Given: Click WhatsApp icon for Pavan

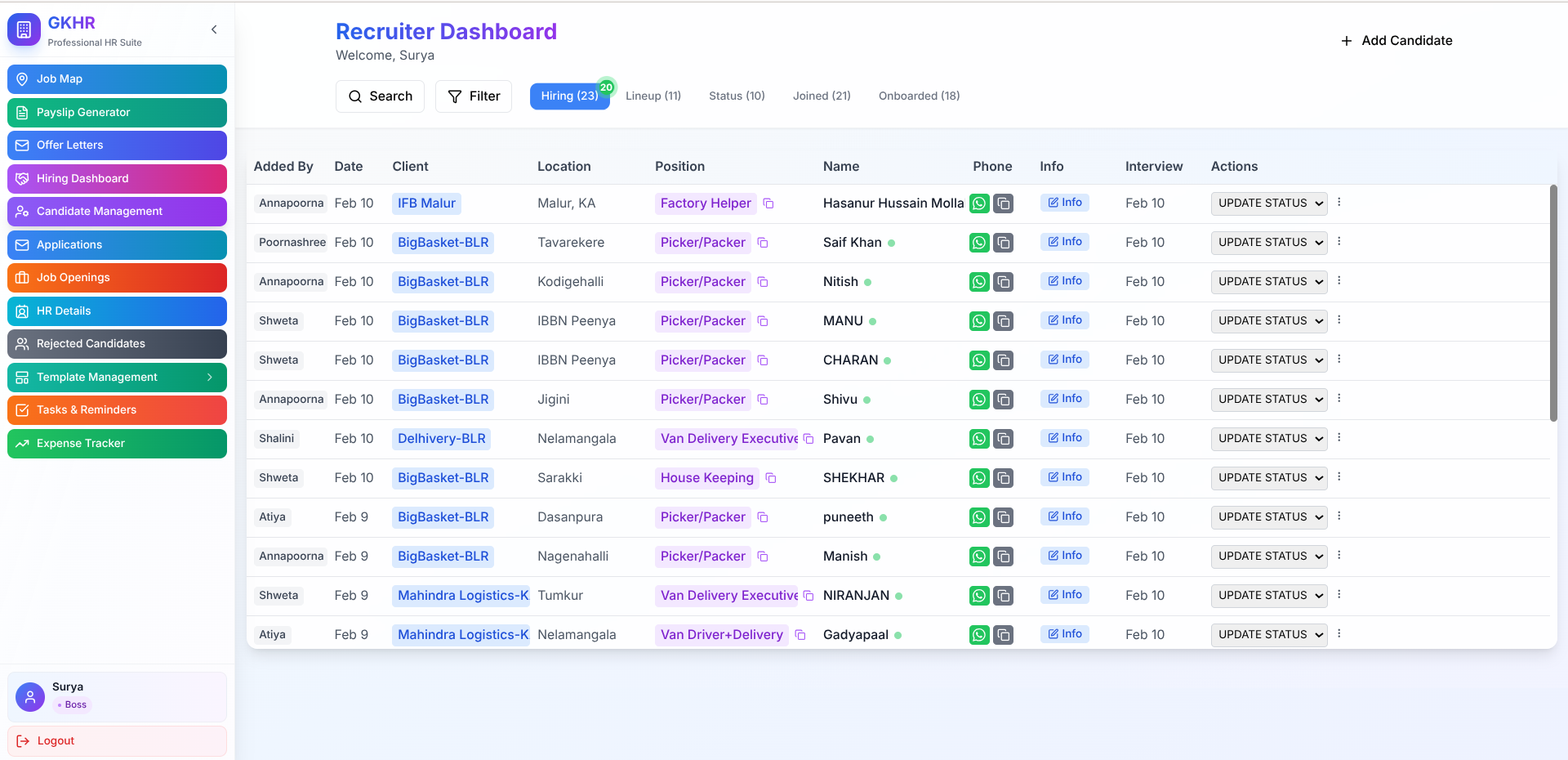Looking at the screenshot, I should [x=979, y=439].
